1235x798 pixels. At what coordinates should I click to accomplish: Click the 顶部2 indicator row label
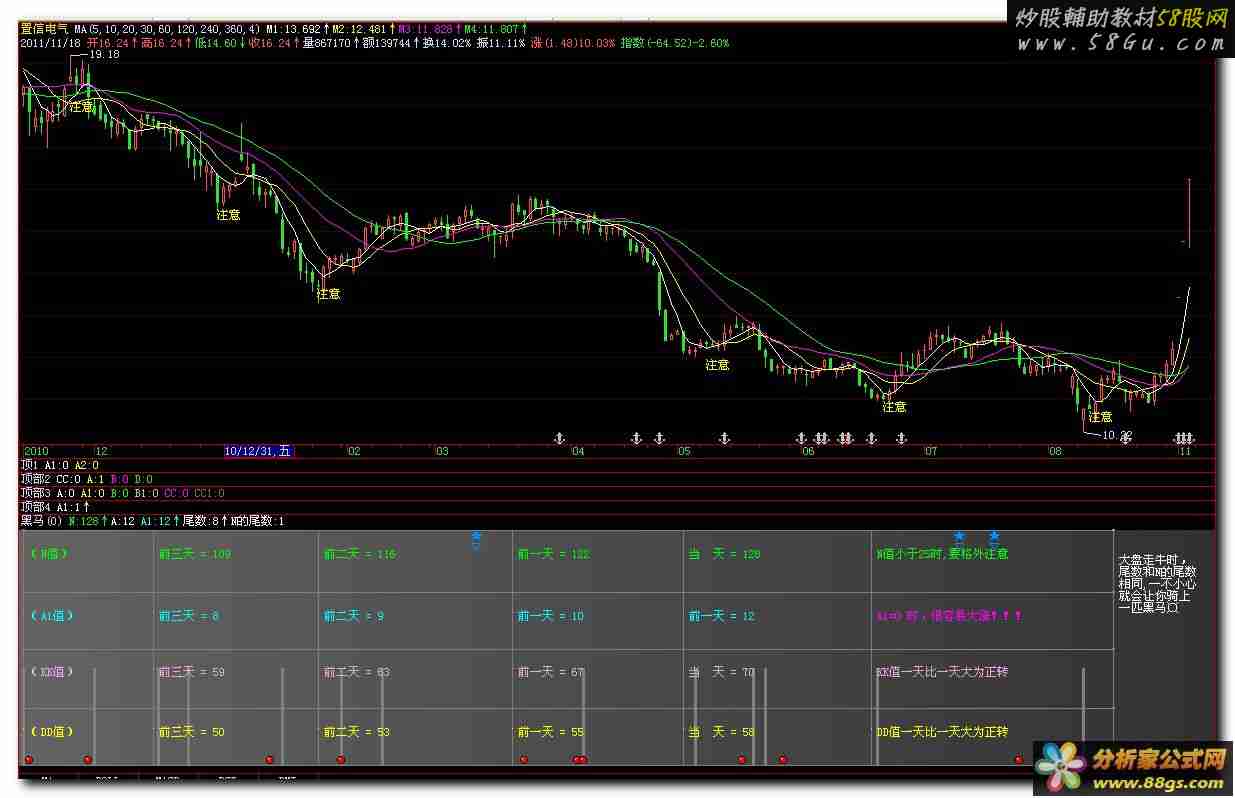coord(36,479)
